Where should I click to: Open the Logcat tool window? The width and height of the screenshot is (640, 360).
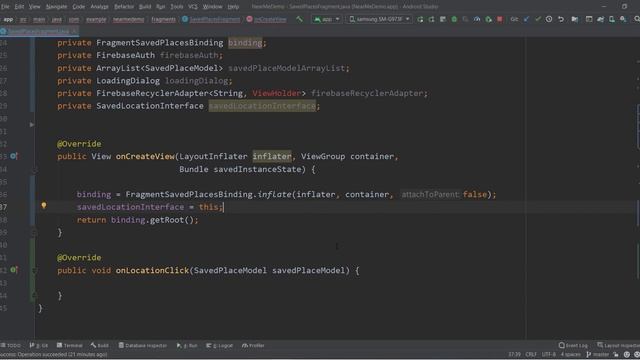coord(220,345)
